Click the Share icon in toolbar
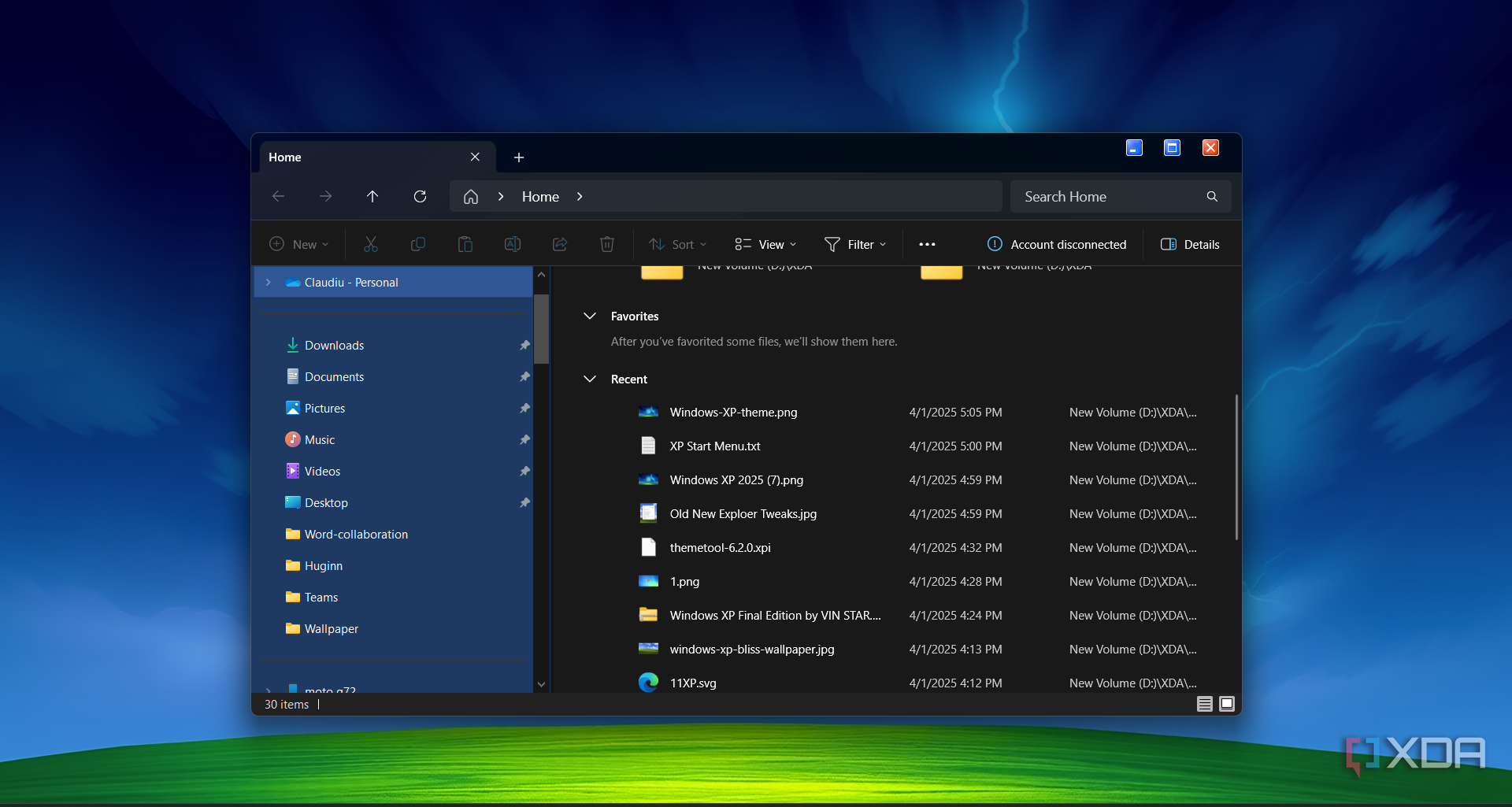 point(560,245)
